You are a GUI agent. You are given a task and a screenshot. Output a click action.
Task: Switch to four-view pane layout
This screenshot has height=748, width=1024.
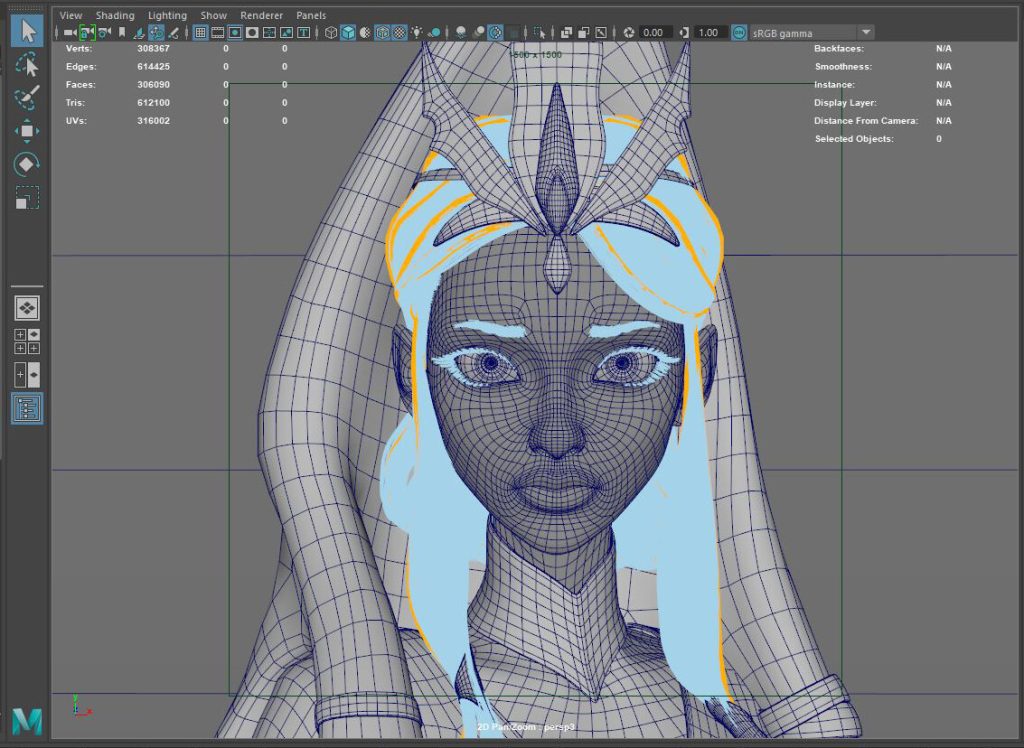(27, 341)
